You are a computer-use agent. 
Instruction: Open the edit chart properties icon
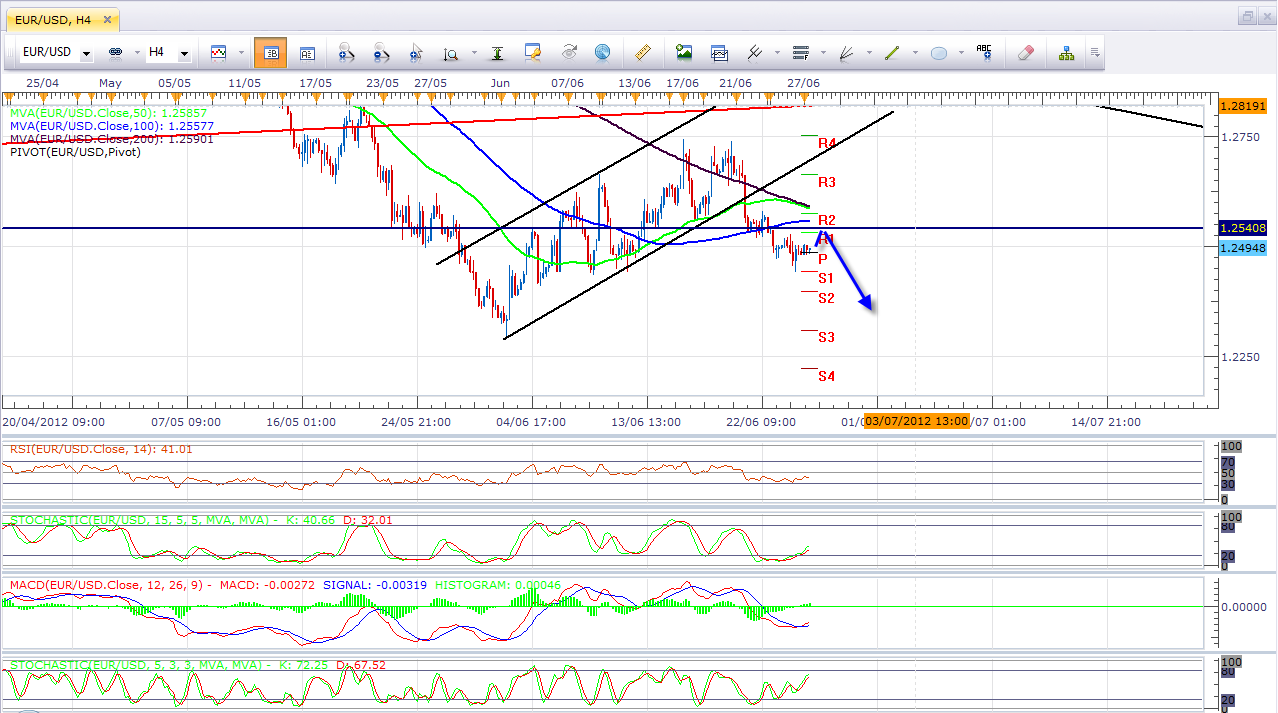point(533,52)
